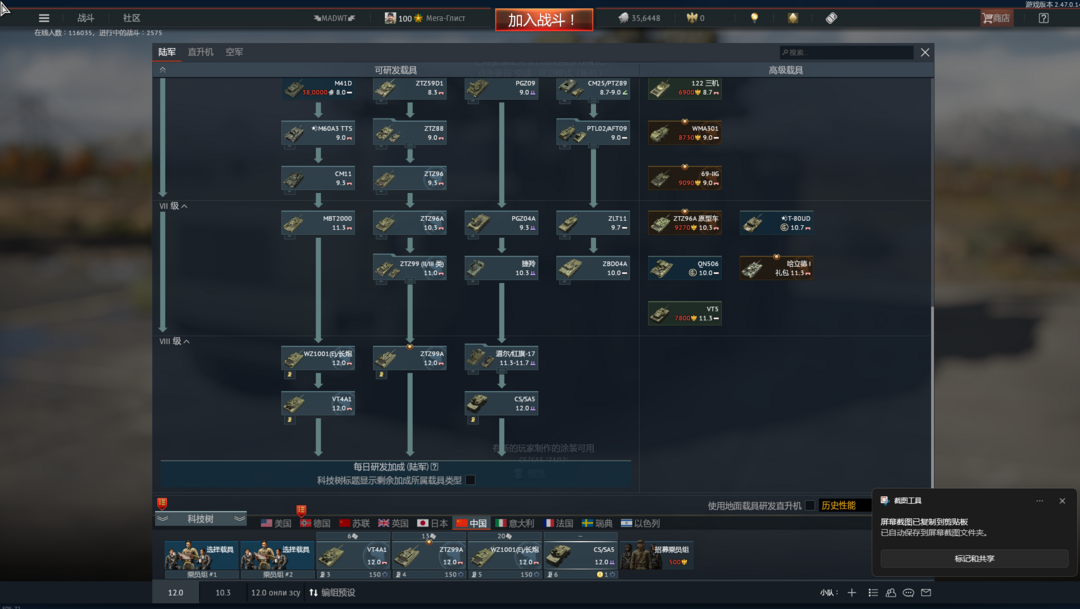
Task: Switch to the 直升机 tab
Action: point(200,52)
